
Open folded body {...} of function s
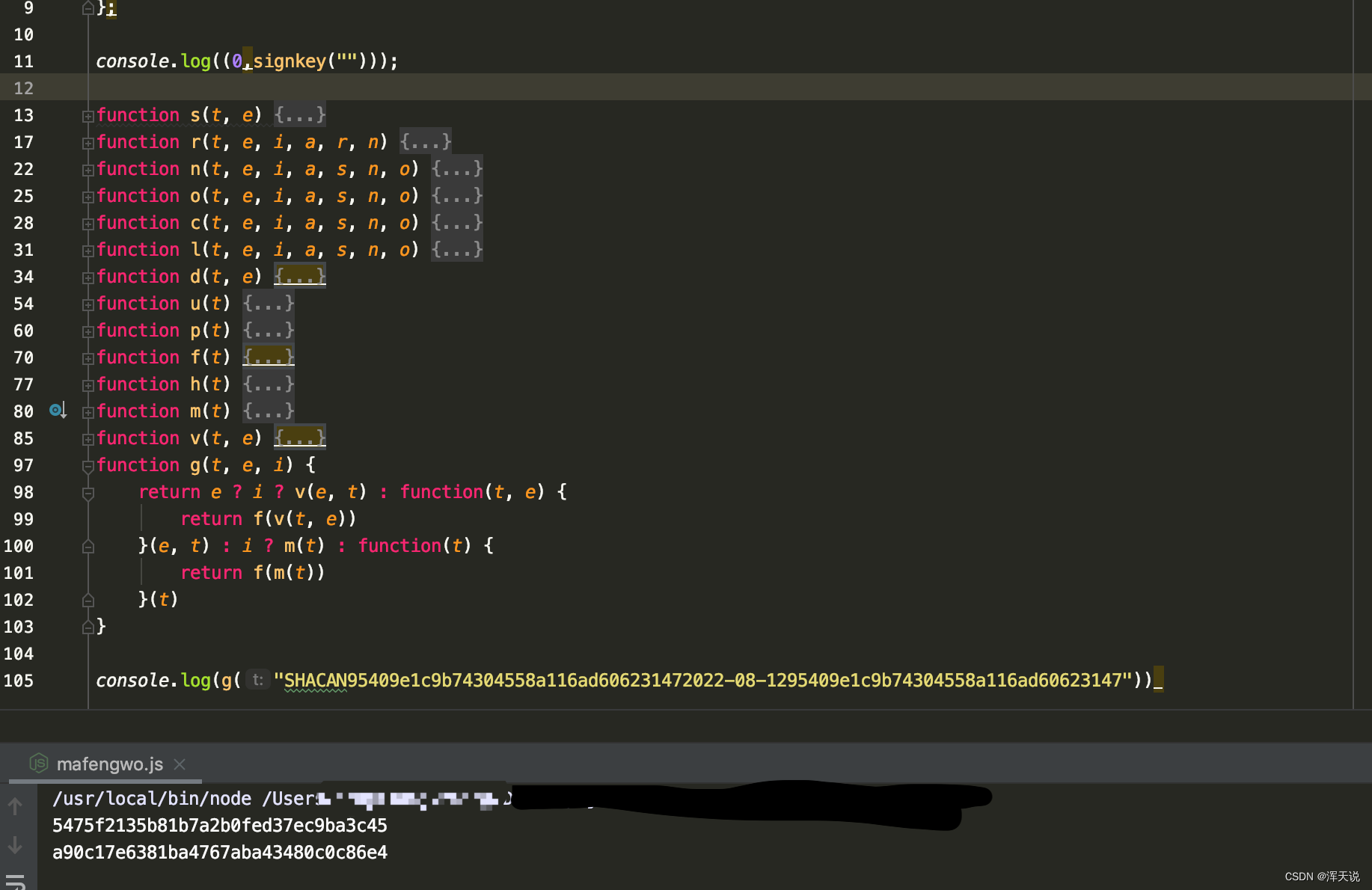[299, 115]
